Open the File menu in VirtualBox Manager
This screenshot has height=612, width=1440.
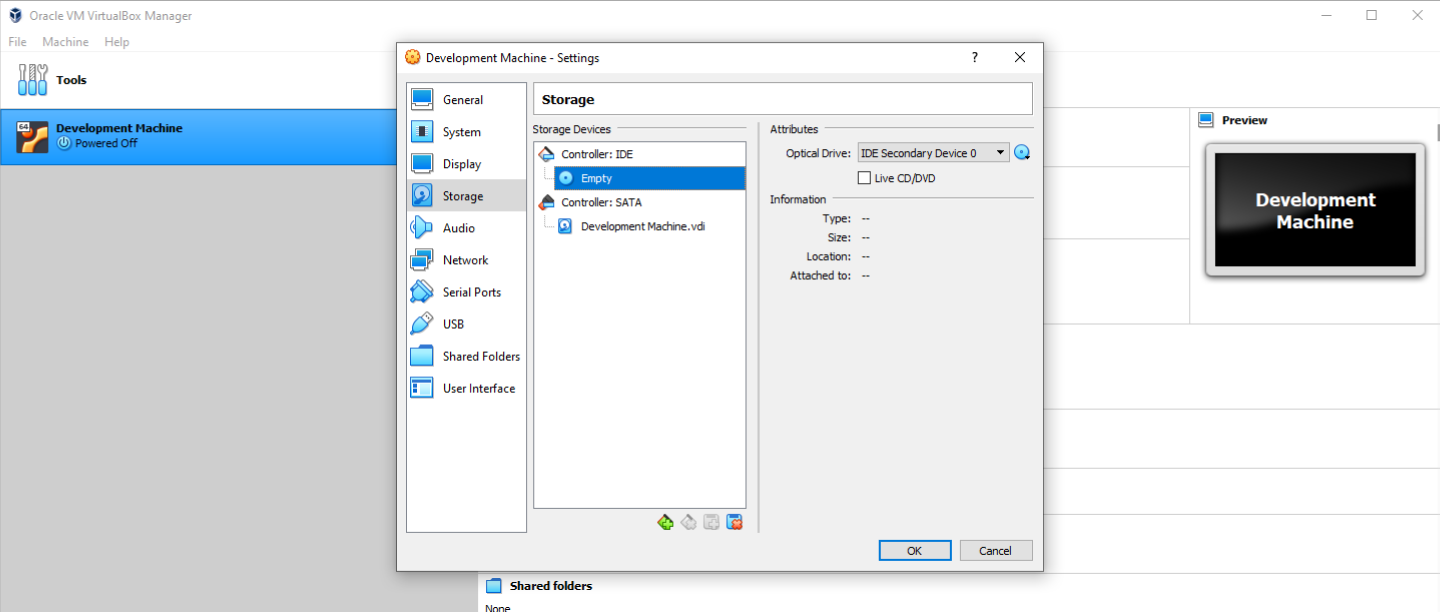click(17, 42)
